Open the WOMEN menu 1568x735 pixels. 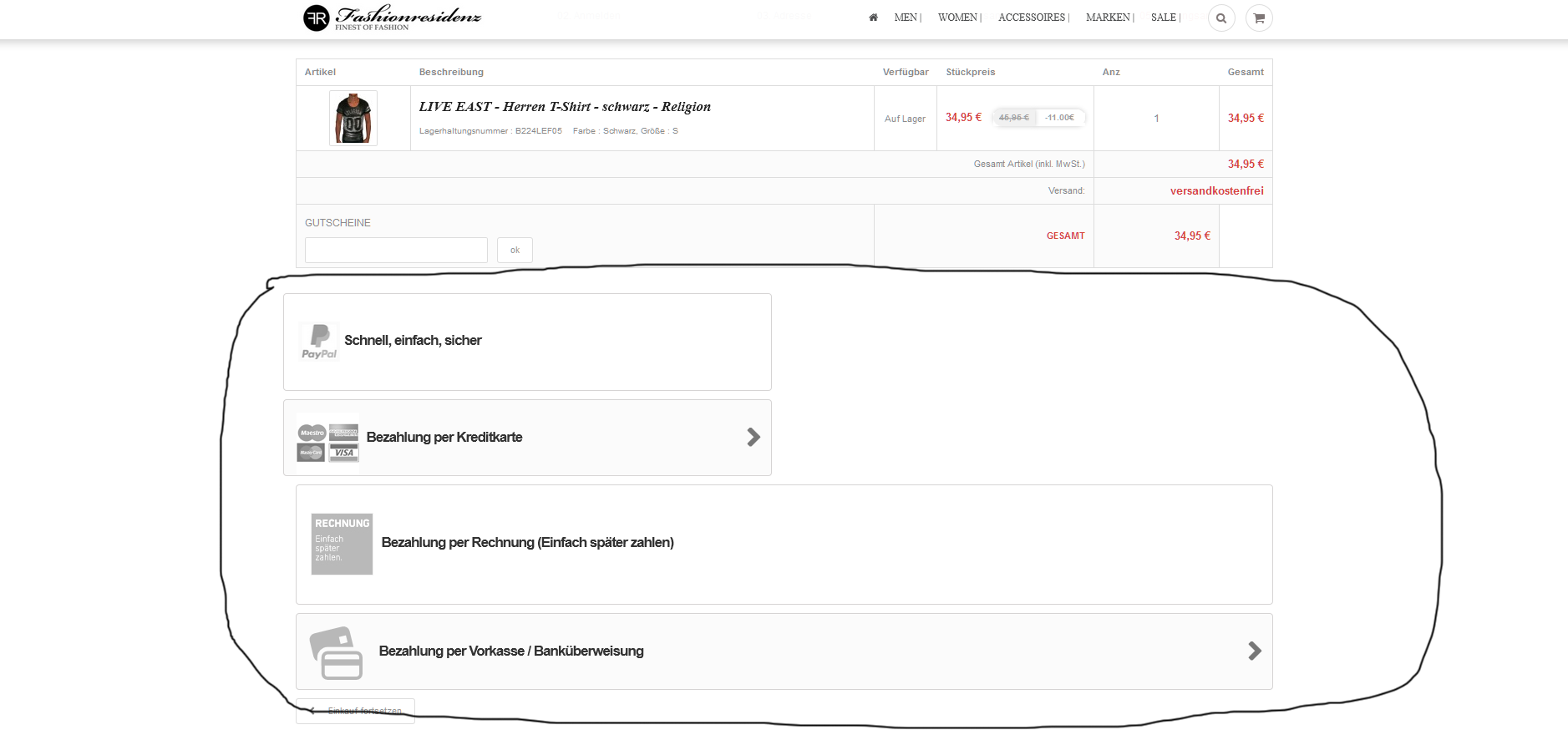tap(959, 18)
